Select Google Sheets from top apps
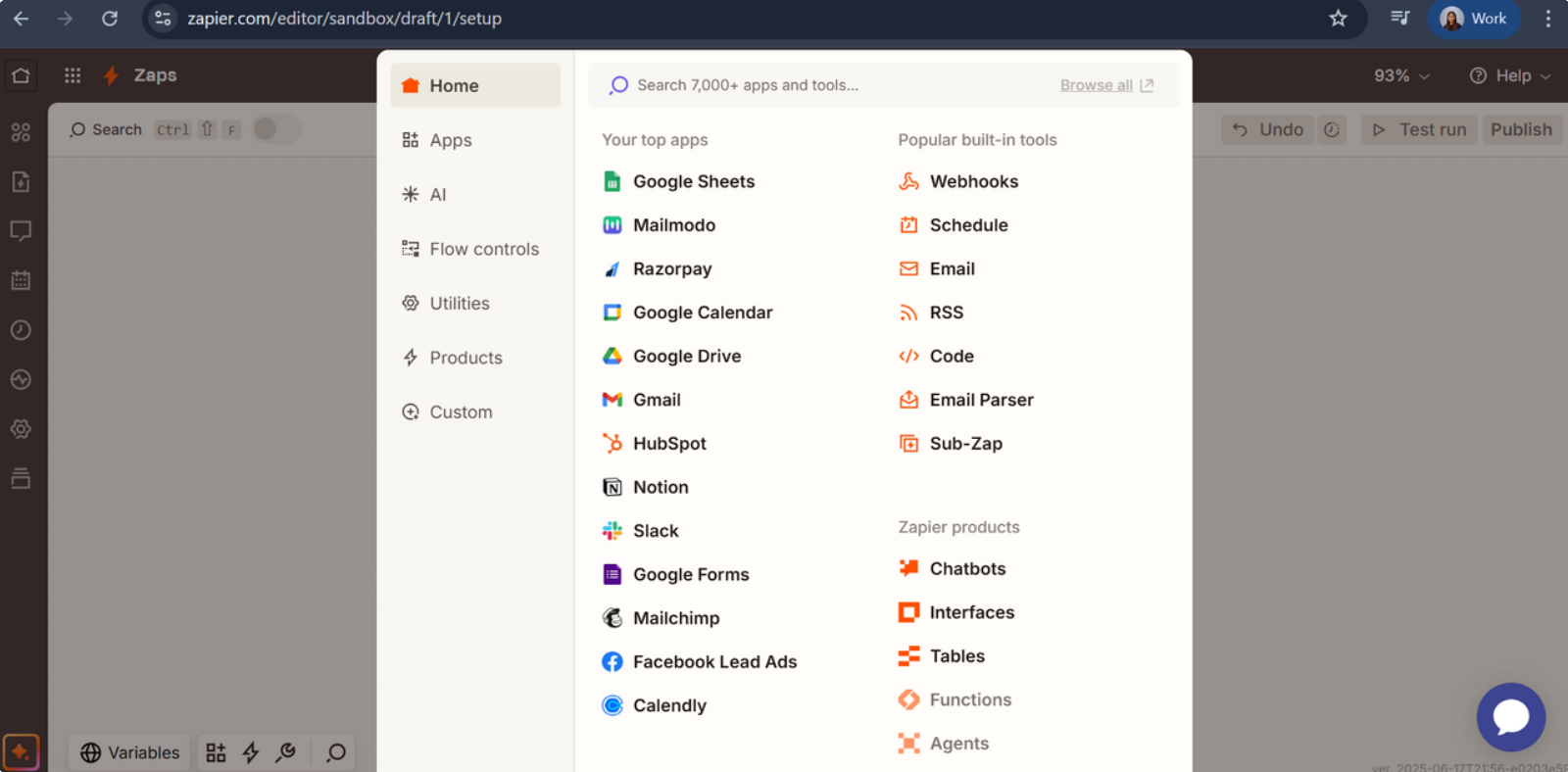1568x772 pixels. point(678,181)
